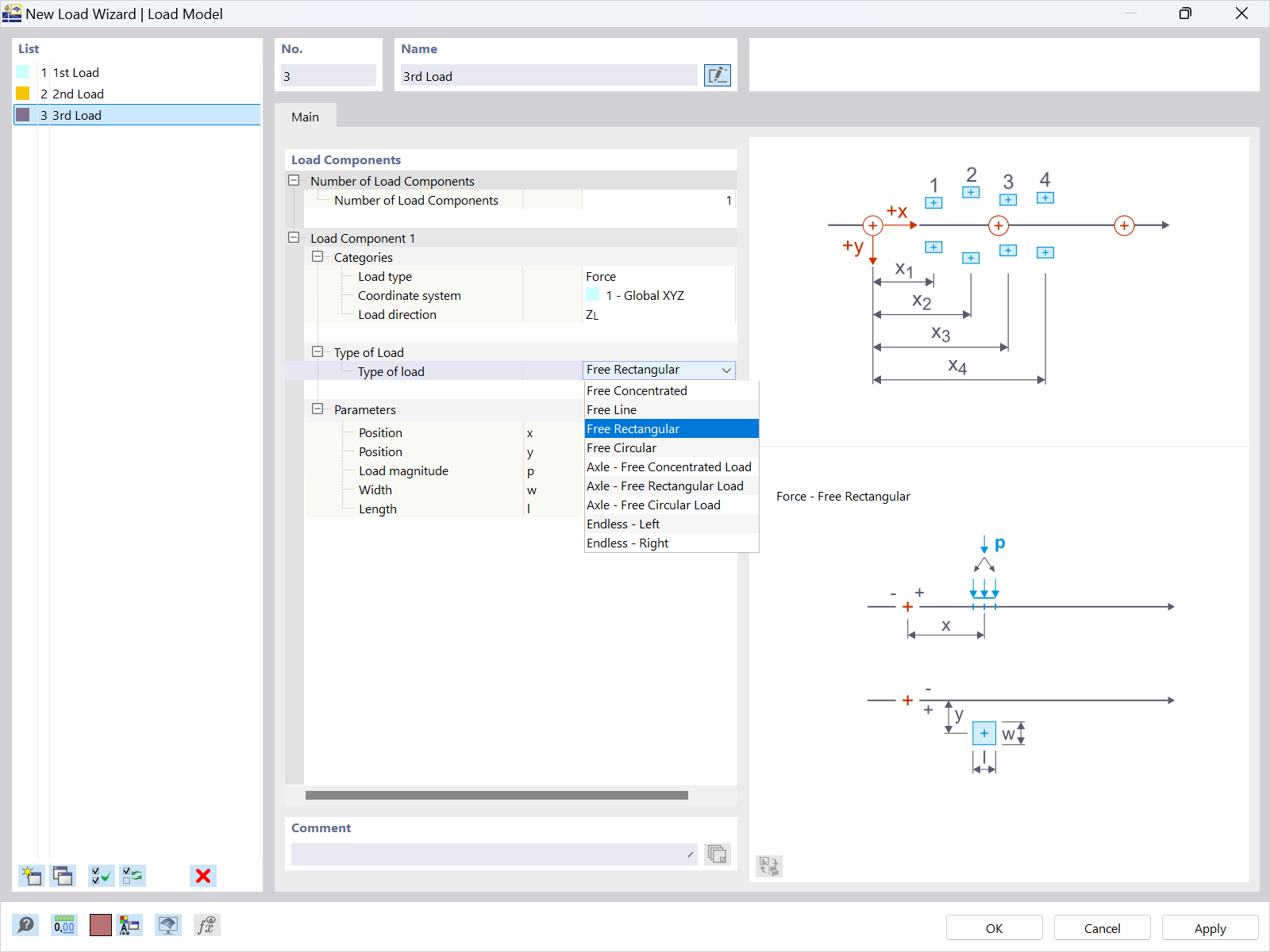Choose Endless - Left option

pyautogui.click(x=672, y=524)
